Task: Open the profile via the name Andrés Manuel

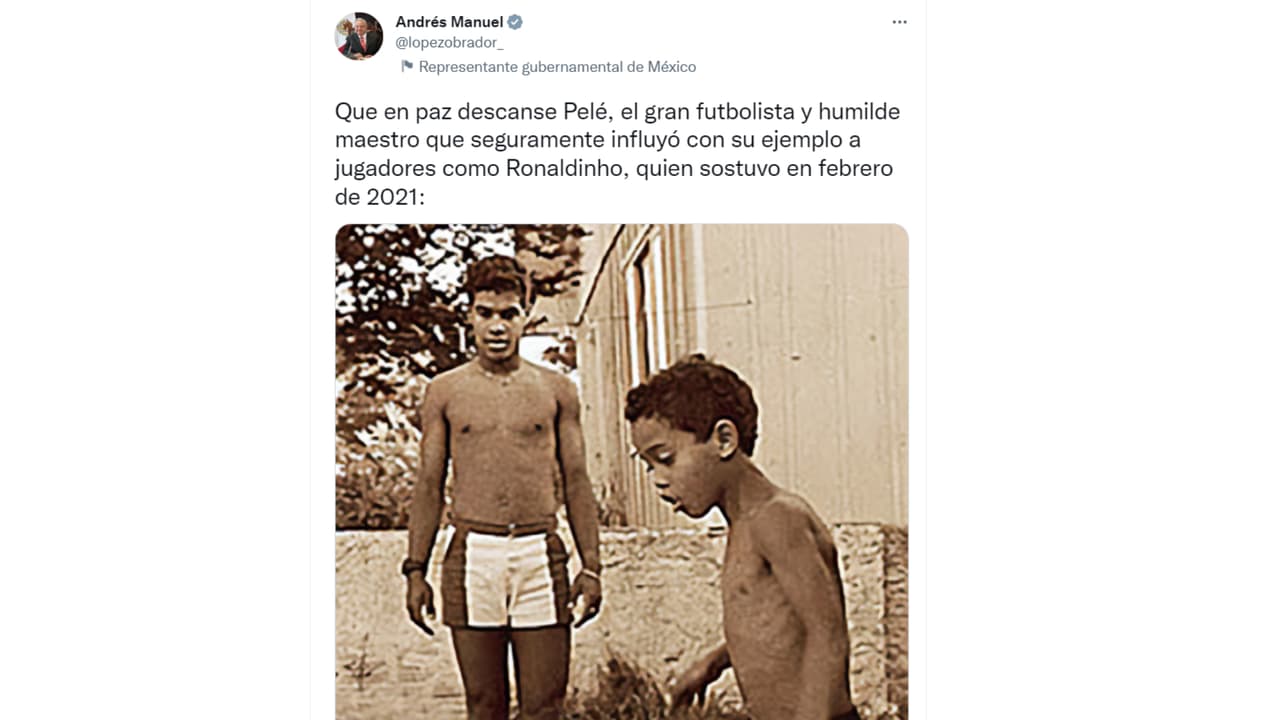Action: (x=449, y=22)
